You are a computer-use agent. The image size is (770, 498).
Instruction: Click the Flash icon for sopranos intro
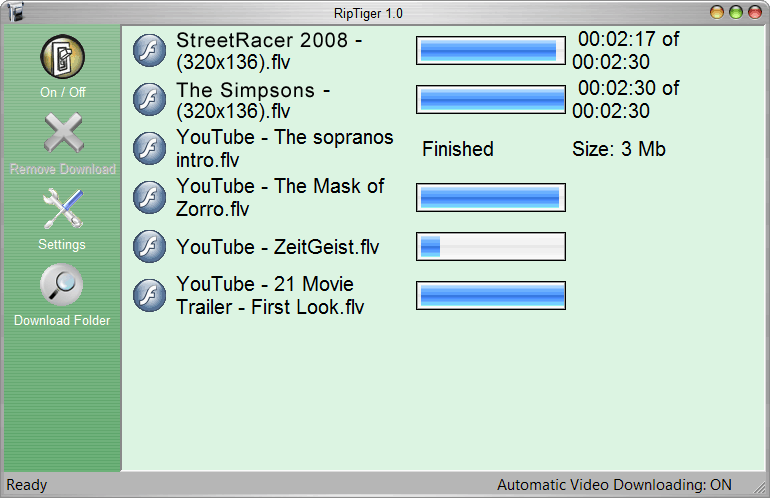(149, 148)
